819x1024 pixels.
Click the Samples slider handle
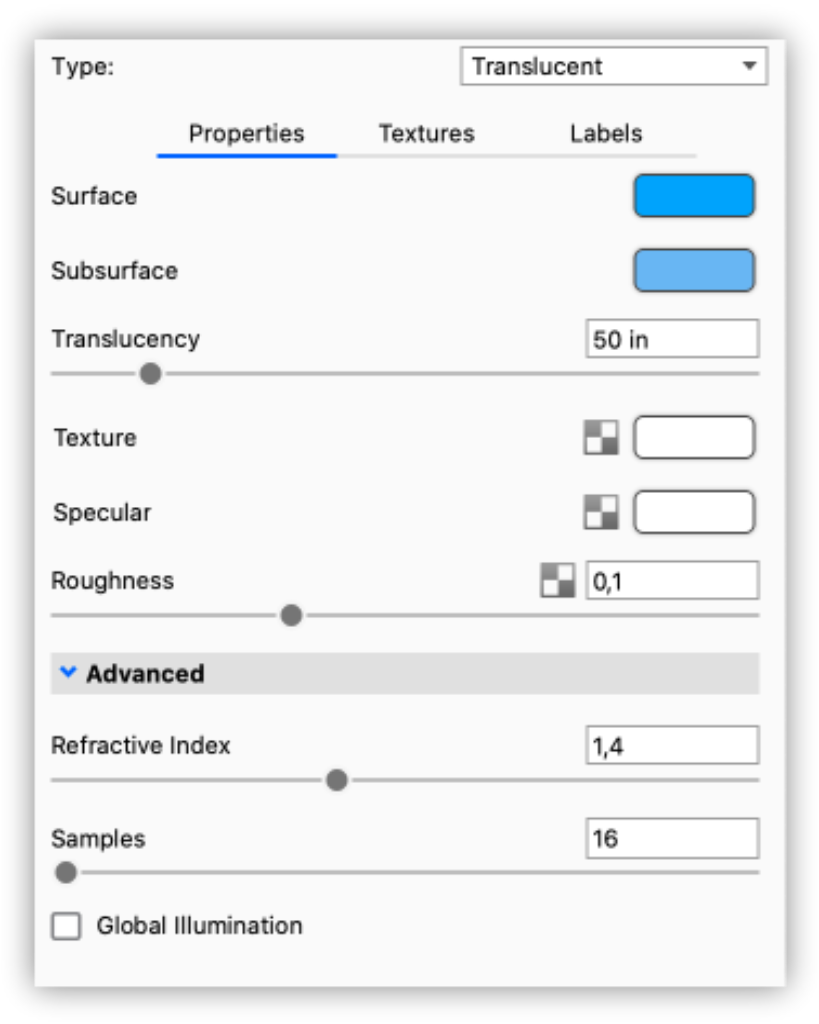(x=66, y=873)
